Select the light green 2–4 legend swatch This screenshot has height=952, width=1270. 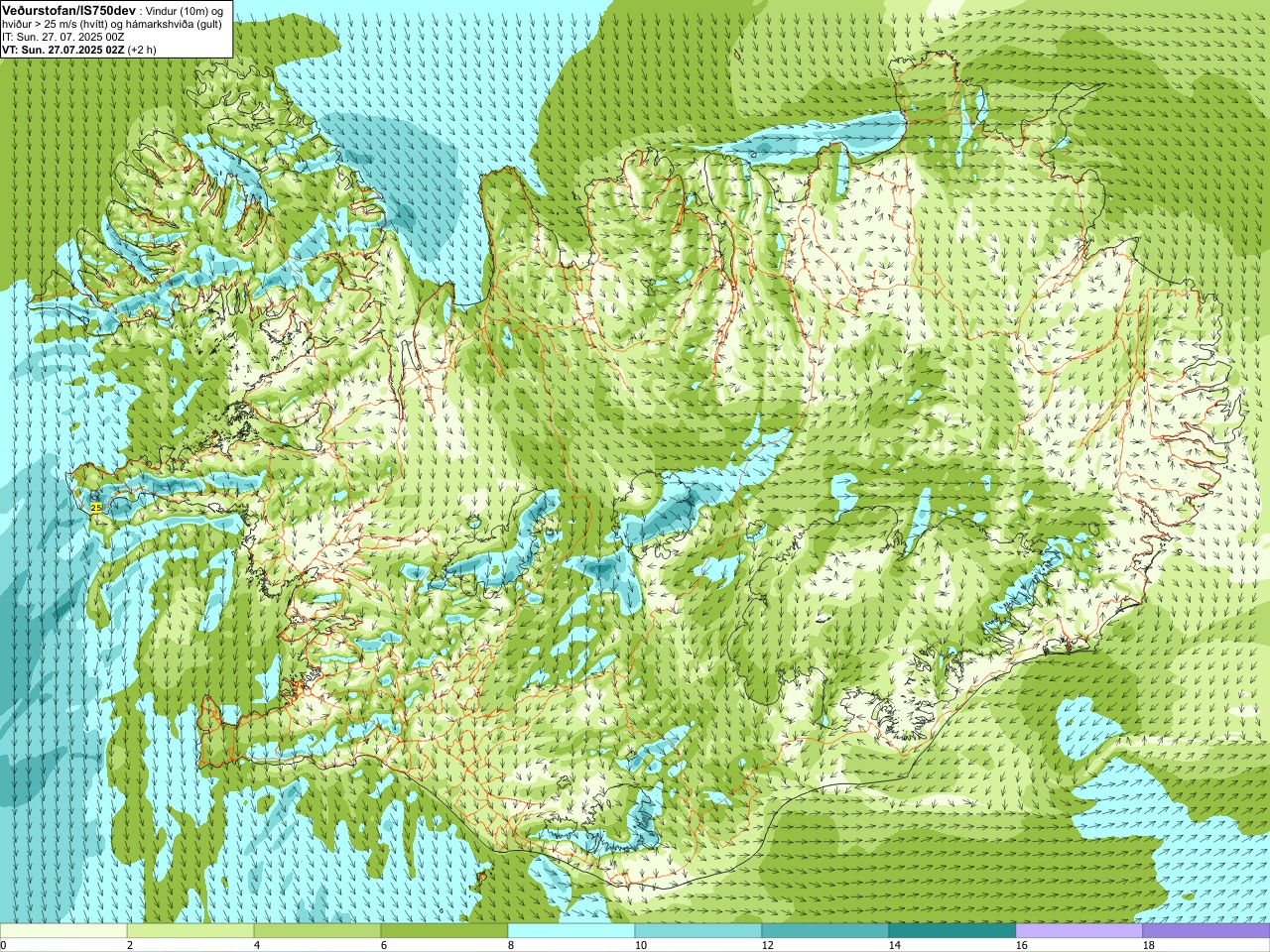190,931
